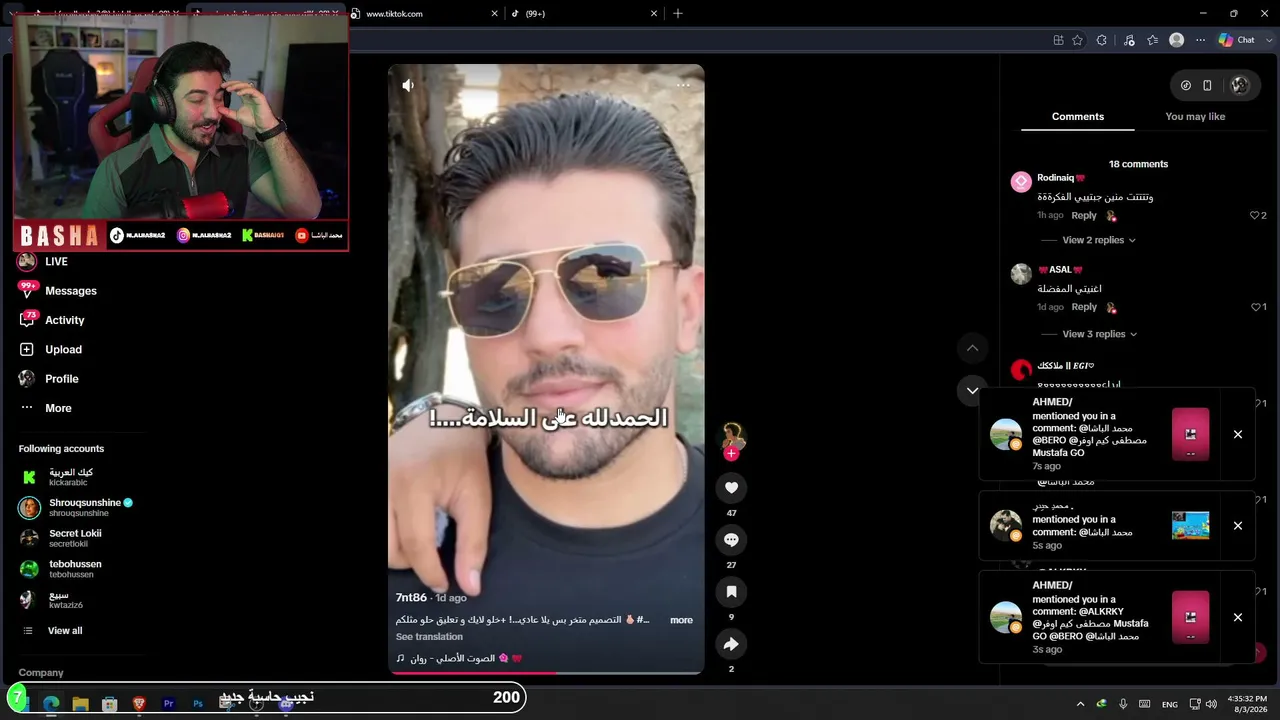The width and height of the screenshot is (1280, 720).
Task: Expand View 3 replies under ASAL
Action: point(1099,334)
